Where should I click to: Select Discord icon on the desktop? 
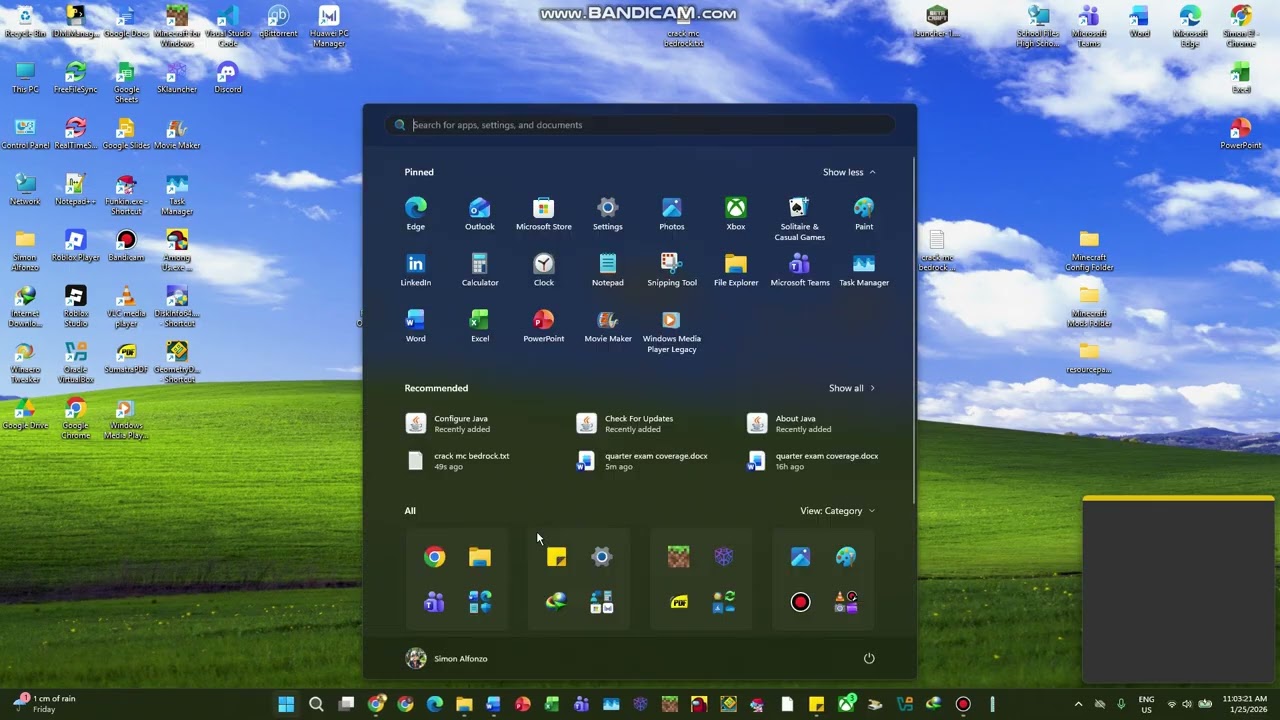227,77
